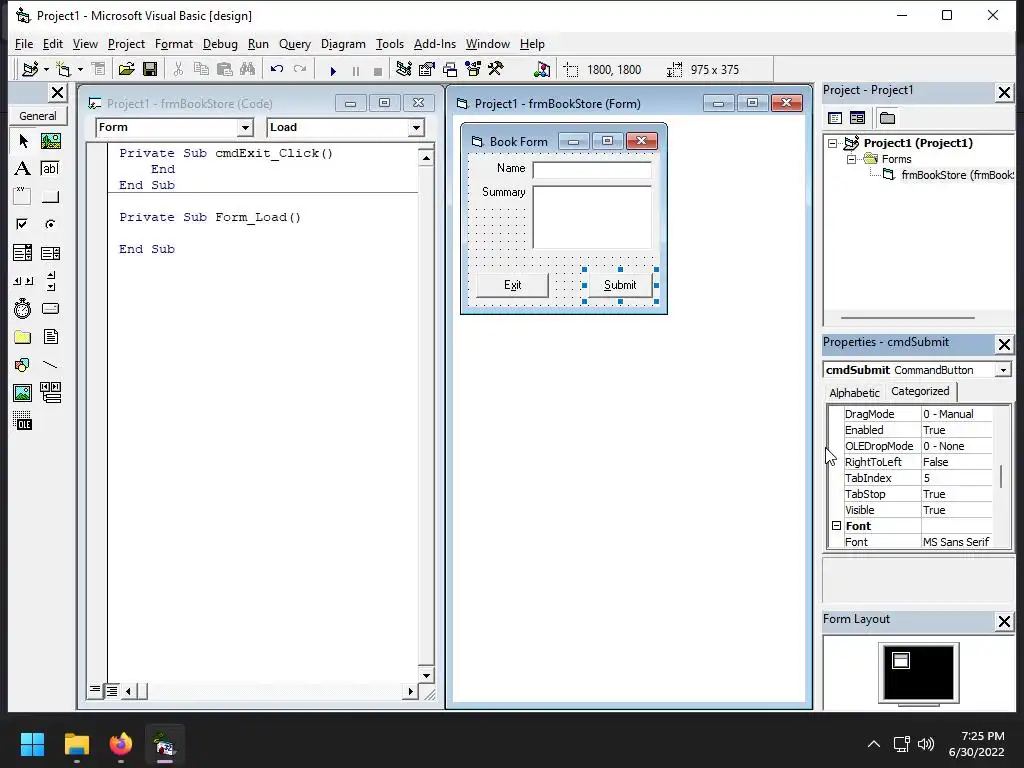Viewport: 1024px width, 768px height.
Task: Switch to the Alphabetic properties tab
Action: point(854,392)
